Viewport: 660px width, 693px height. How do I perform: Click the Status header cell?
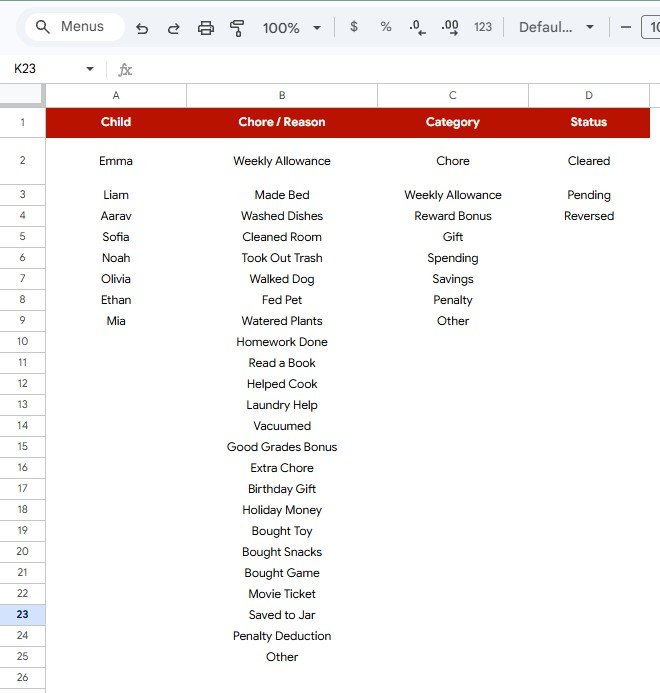589,122
